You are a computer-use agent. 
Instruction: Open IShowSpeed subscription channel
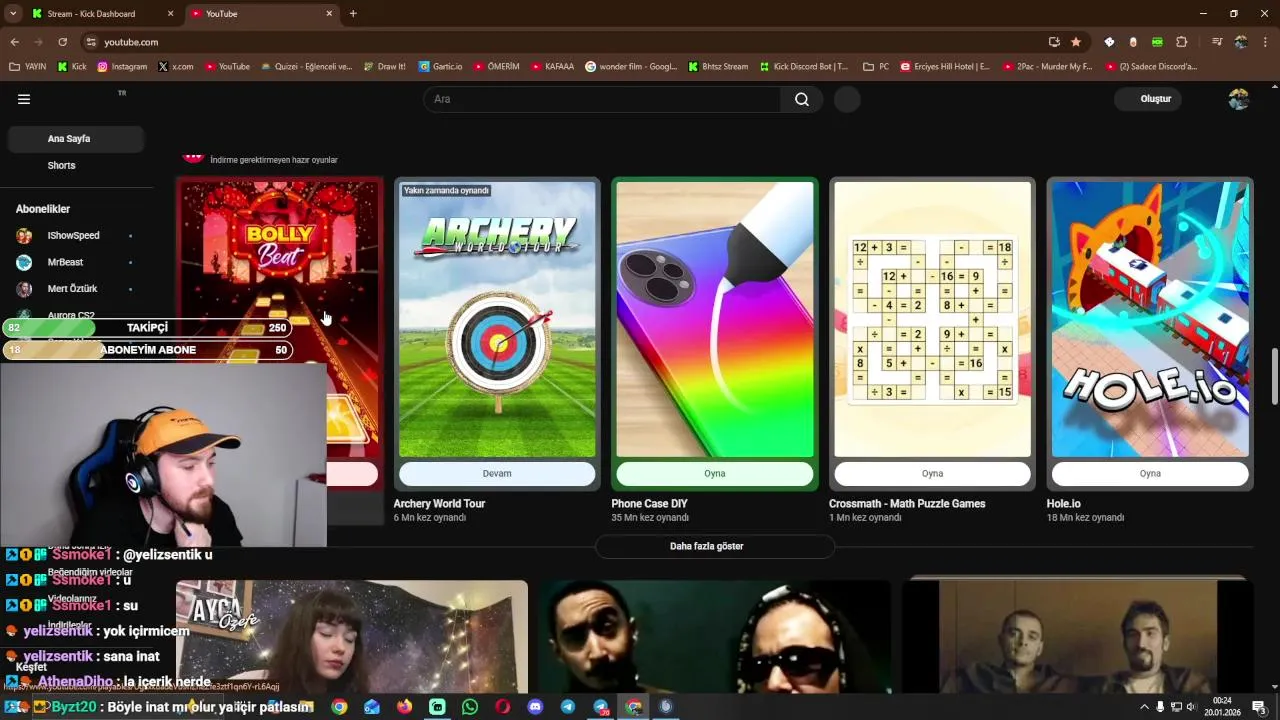pos(74,235)
